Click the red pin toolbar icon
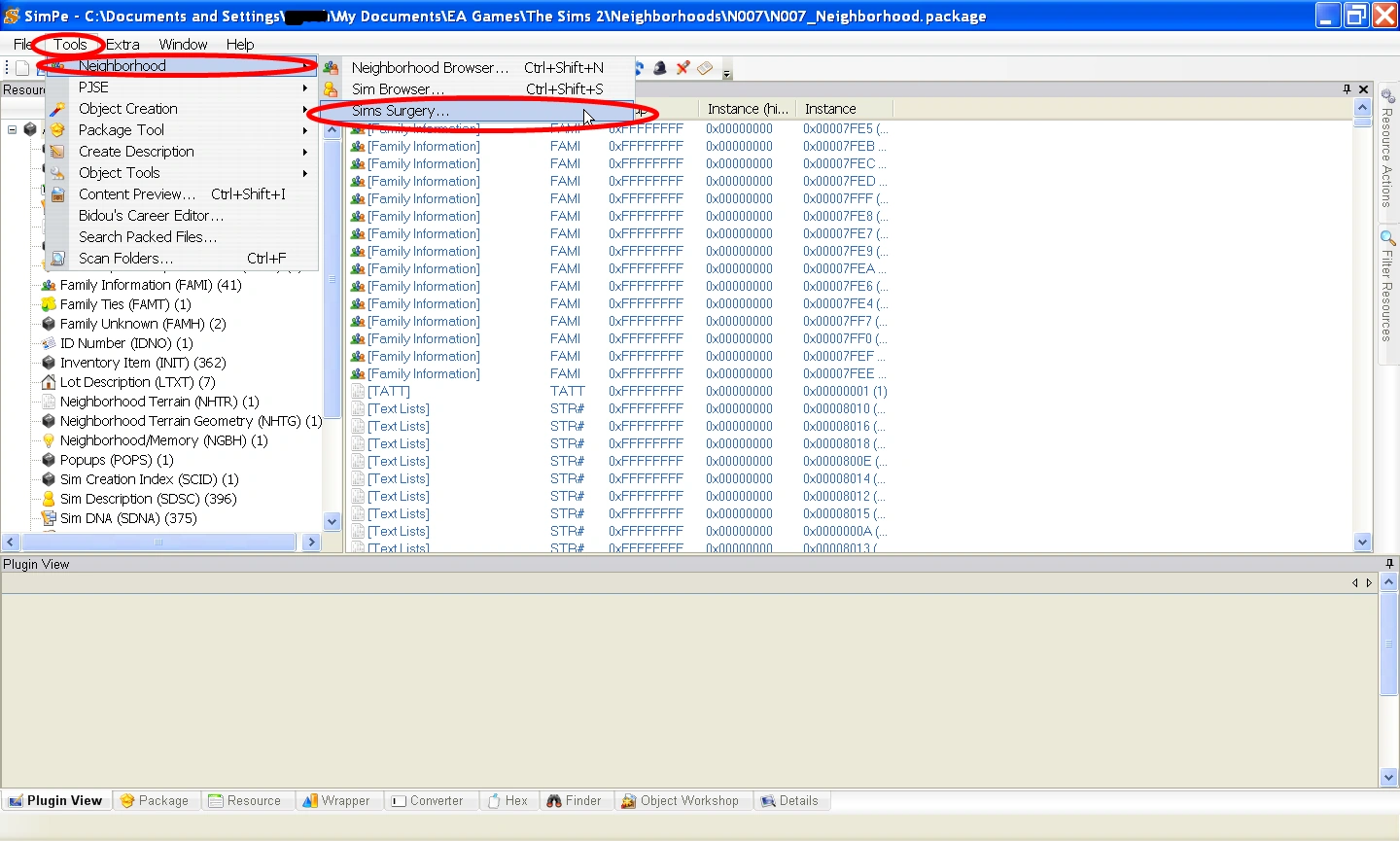The width and height of the screenshot is (1400, 841). (682, 67)
